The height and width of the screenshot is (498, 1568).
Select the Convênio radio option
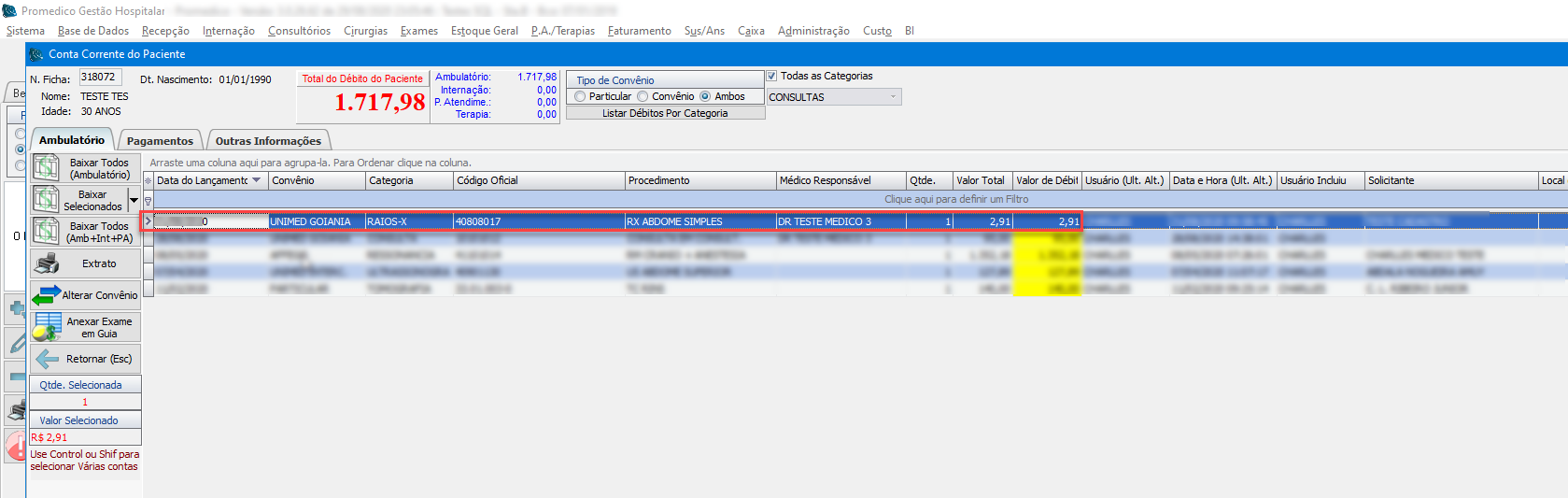(x=643, y=96)
